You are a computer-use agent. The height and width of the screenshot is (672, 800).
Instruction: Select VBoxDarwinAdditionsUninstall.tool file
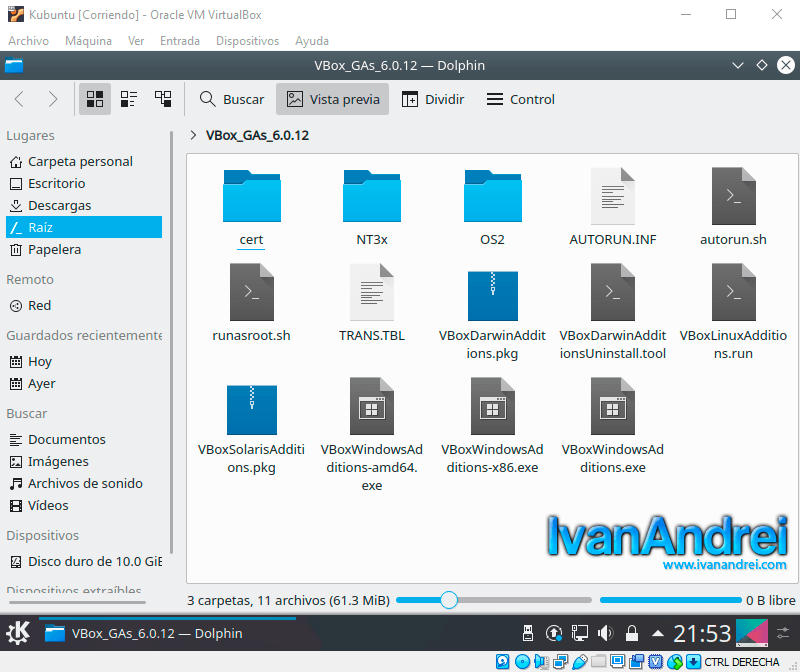coord(613,312)
